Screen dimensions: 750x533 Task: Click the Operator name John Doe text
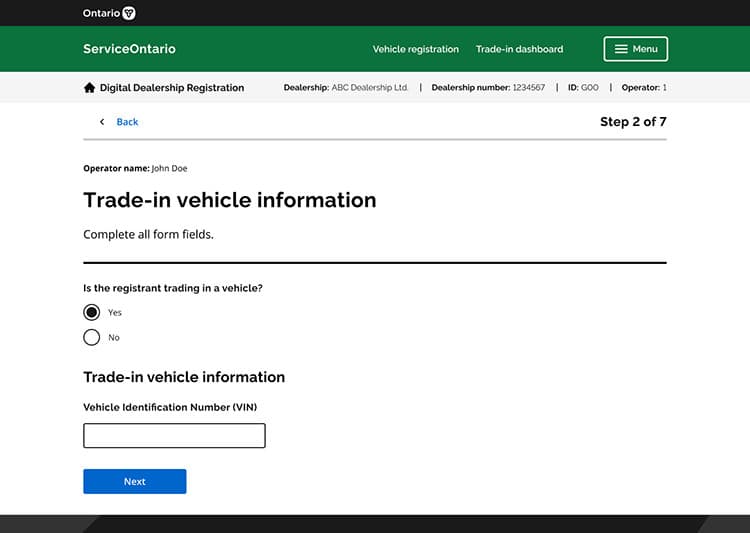pyautogui.click(x=135, y=169)
